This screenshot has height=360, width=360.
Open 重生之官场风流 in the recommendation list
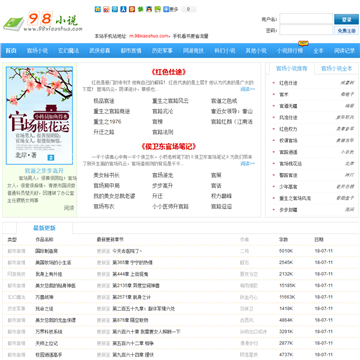point(295,198)
